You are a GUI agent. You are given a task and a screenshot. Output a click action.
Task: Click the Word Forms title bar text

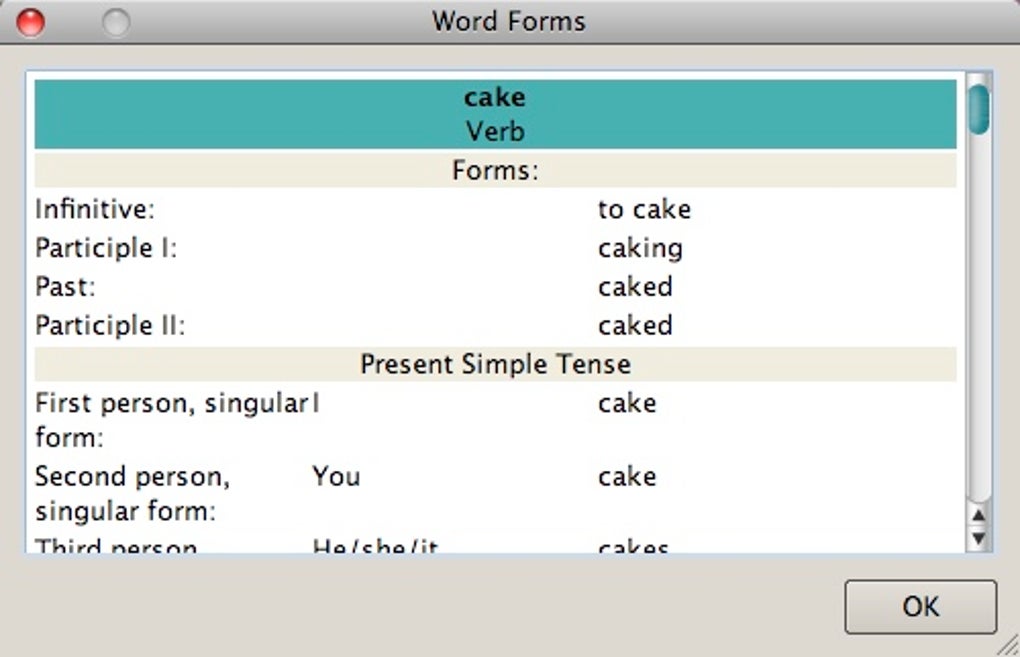coord(508,21)
